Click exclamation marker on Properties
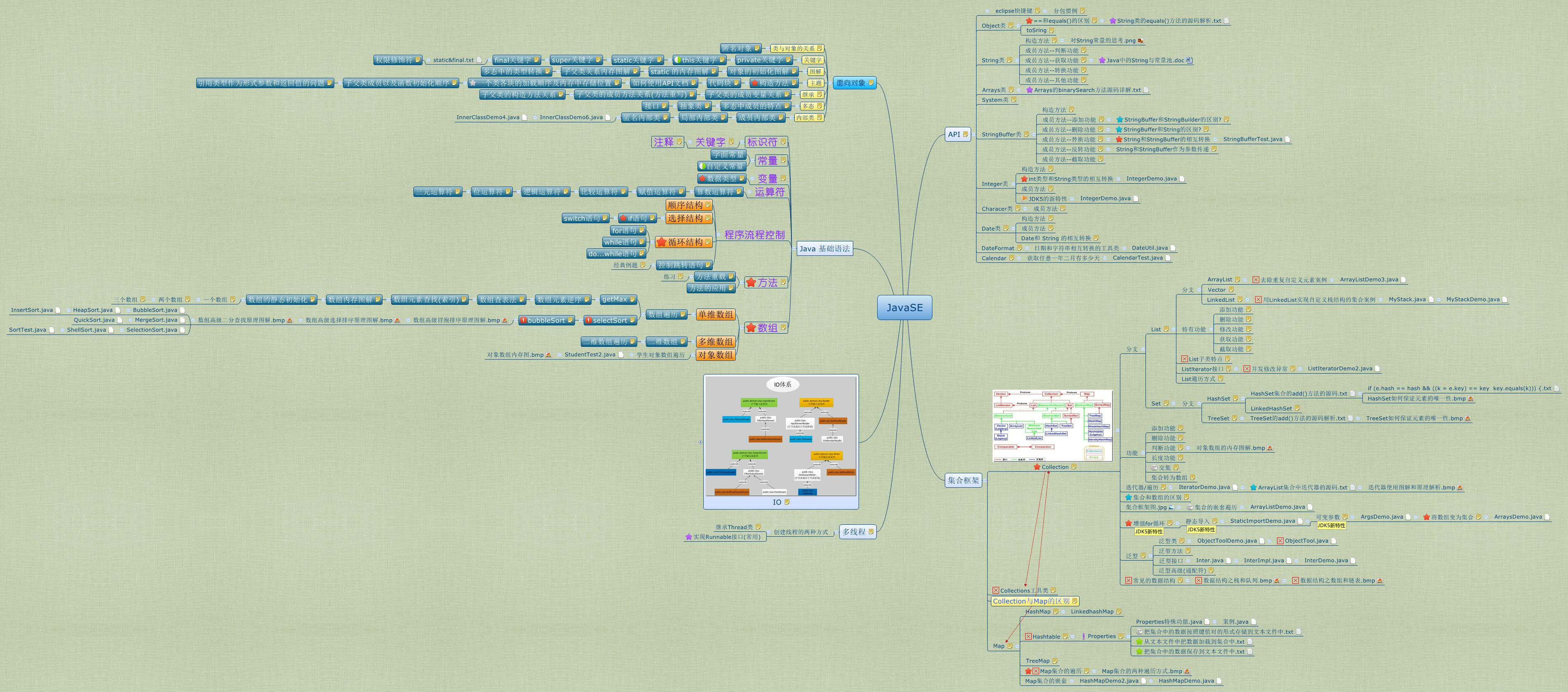Screen dimensions: 1568x692 (1084, 637)
